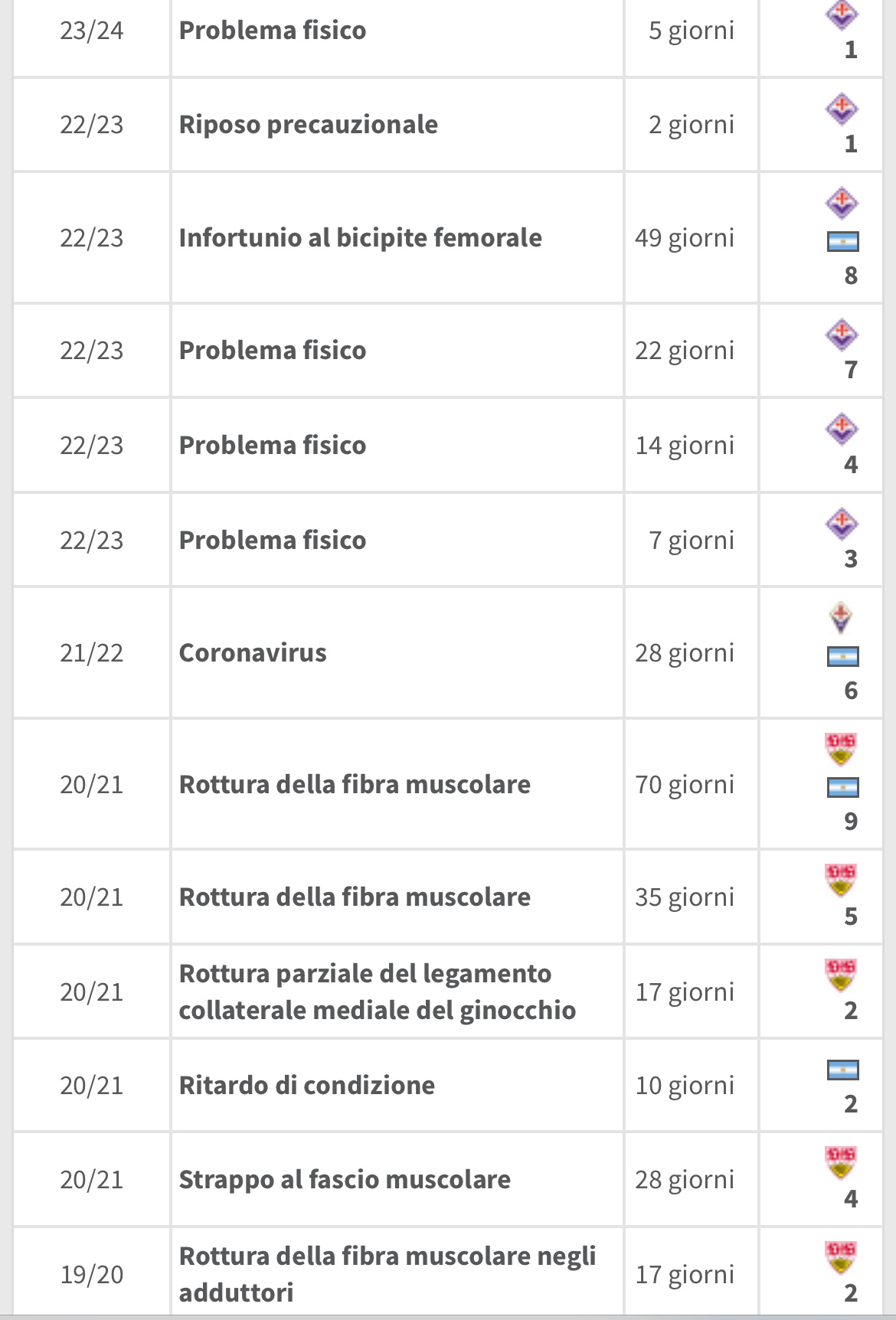Click Argentina flag in Ritardo di condizione row
The width and height of the screenshot is (896, 1320).
tap(842, 1070)
